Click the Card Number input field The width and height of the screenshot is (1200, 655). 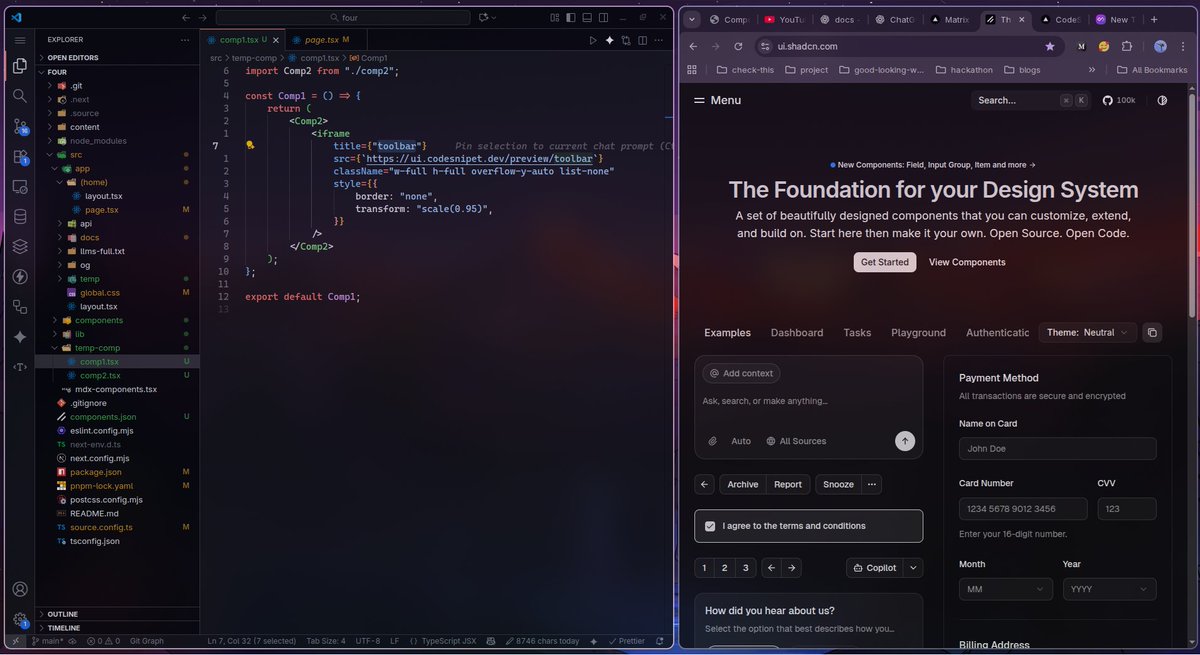click(1023, 509)
